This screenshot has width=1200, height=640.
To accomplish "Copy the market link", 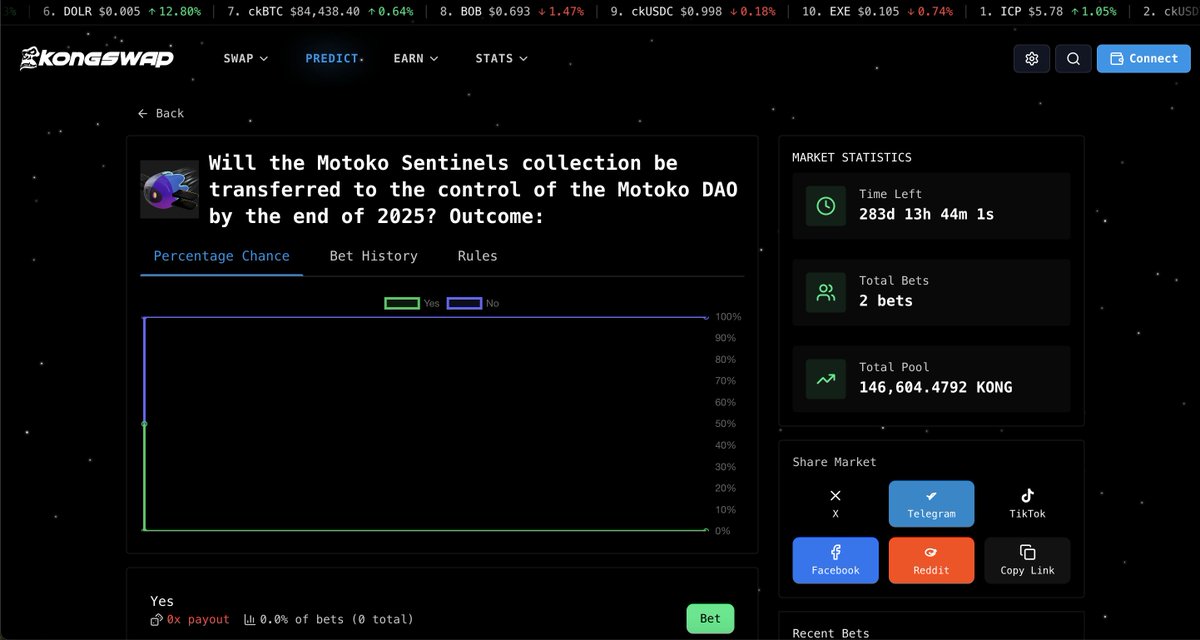I will (1027, 560).
